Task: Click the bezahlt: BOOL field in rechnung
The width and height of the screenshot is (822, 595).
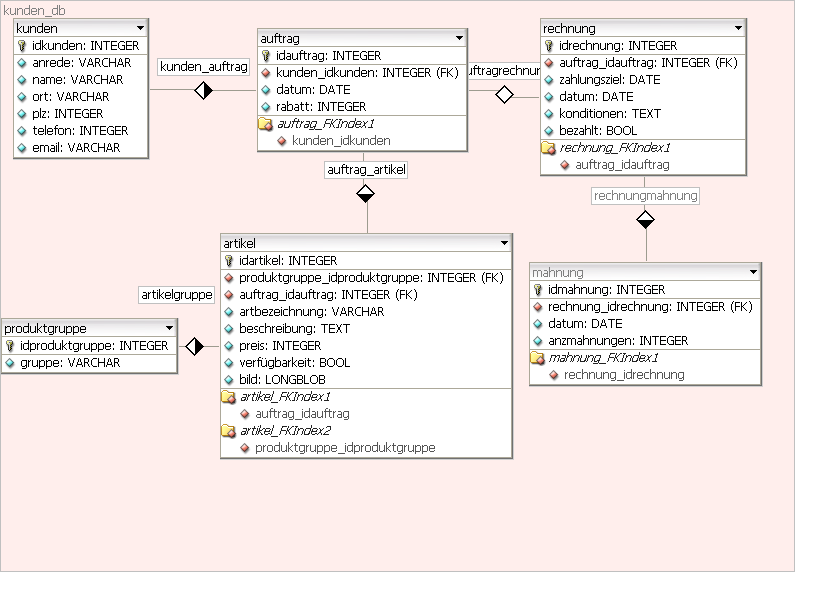Action: pyautogui.click(x=598, y=131)
